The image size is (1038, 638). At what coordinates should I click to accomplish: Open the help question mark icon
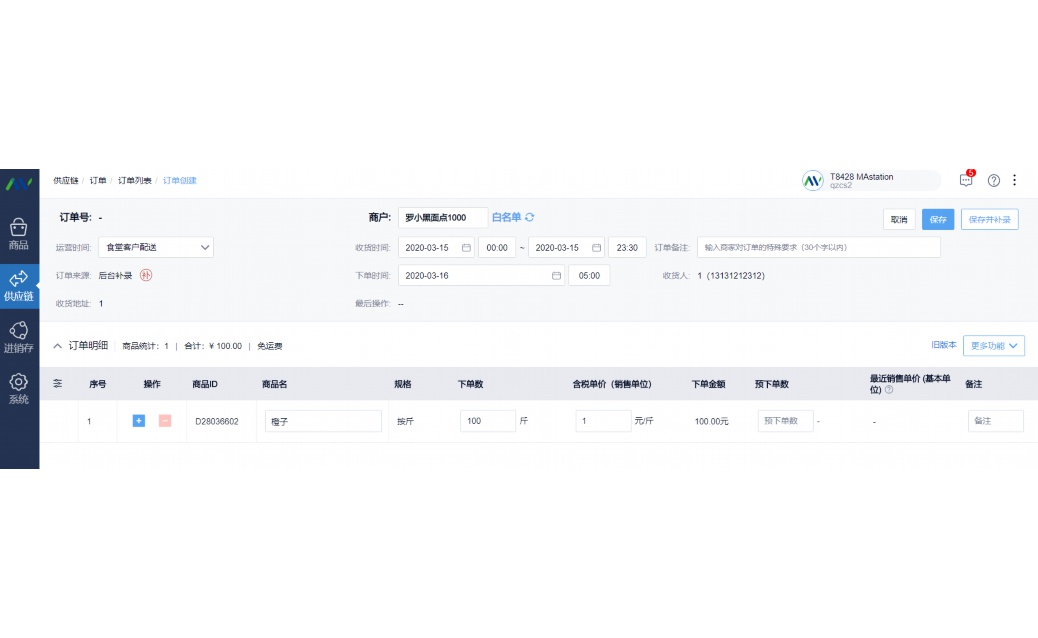click(994, 181)
